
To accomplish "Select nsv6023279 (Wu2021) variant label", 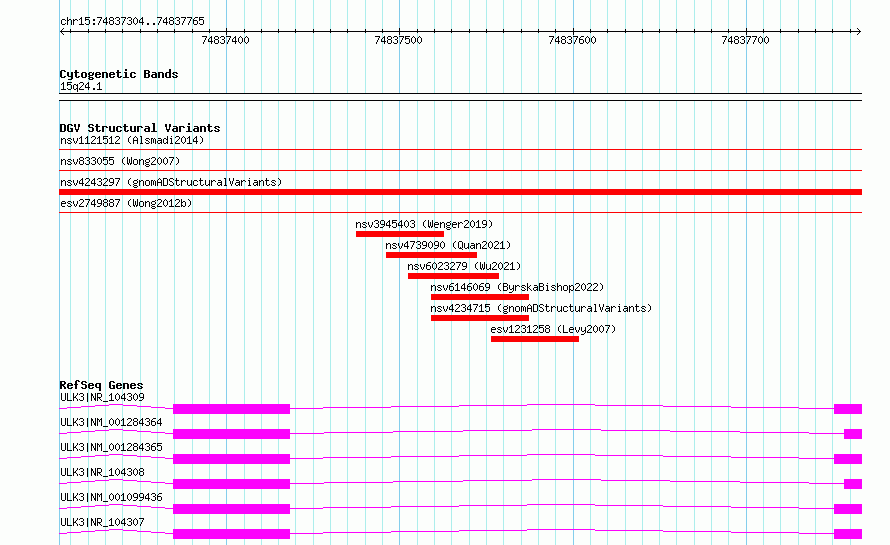I will [464, 266].
